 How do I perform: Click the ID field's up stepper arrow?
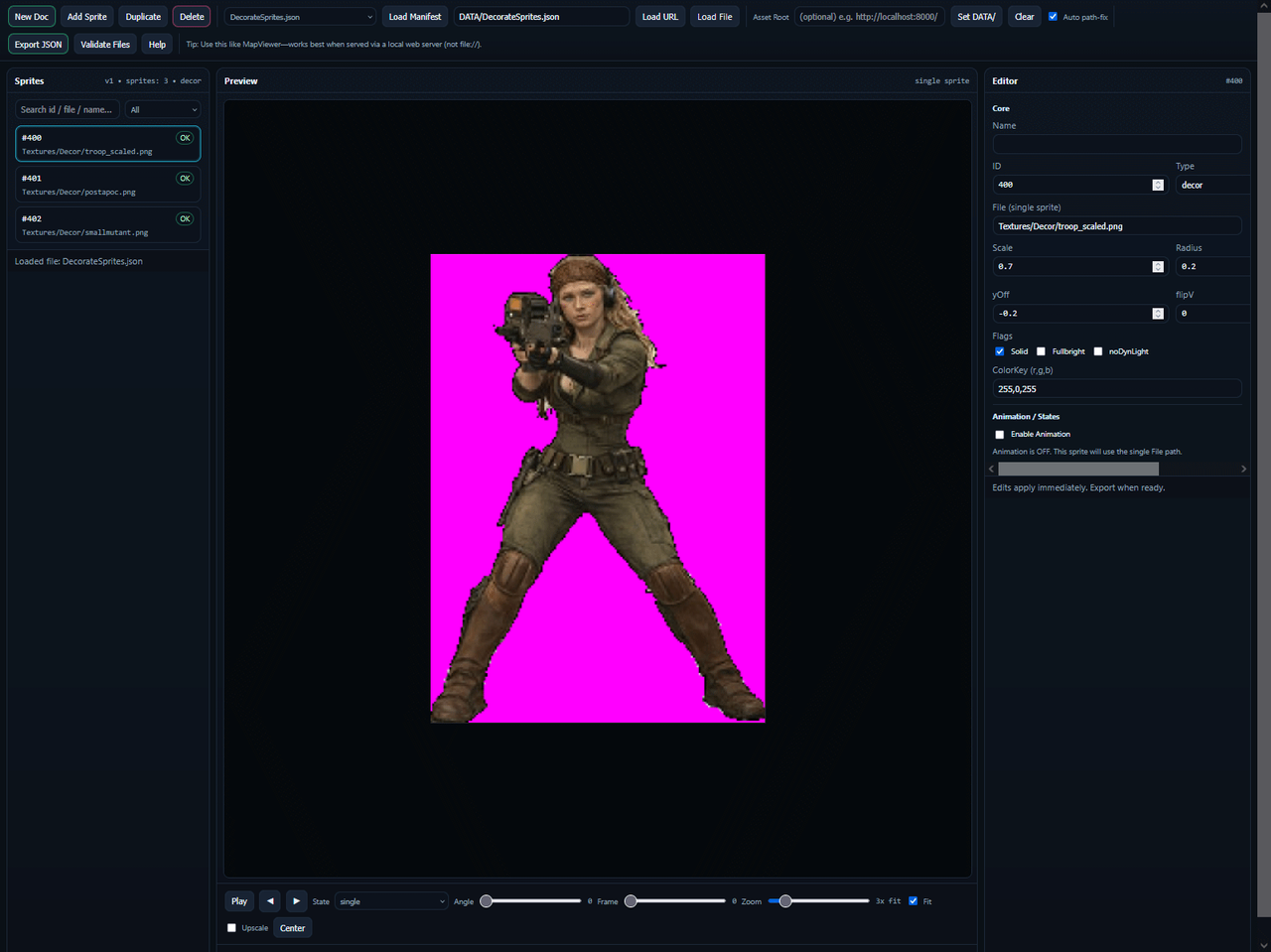pyautogui.click(x=1158, y=181)
